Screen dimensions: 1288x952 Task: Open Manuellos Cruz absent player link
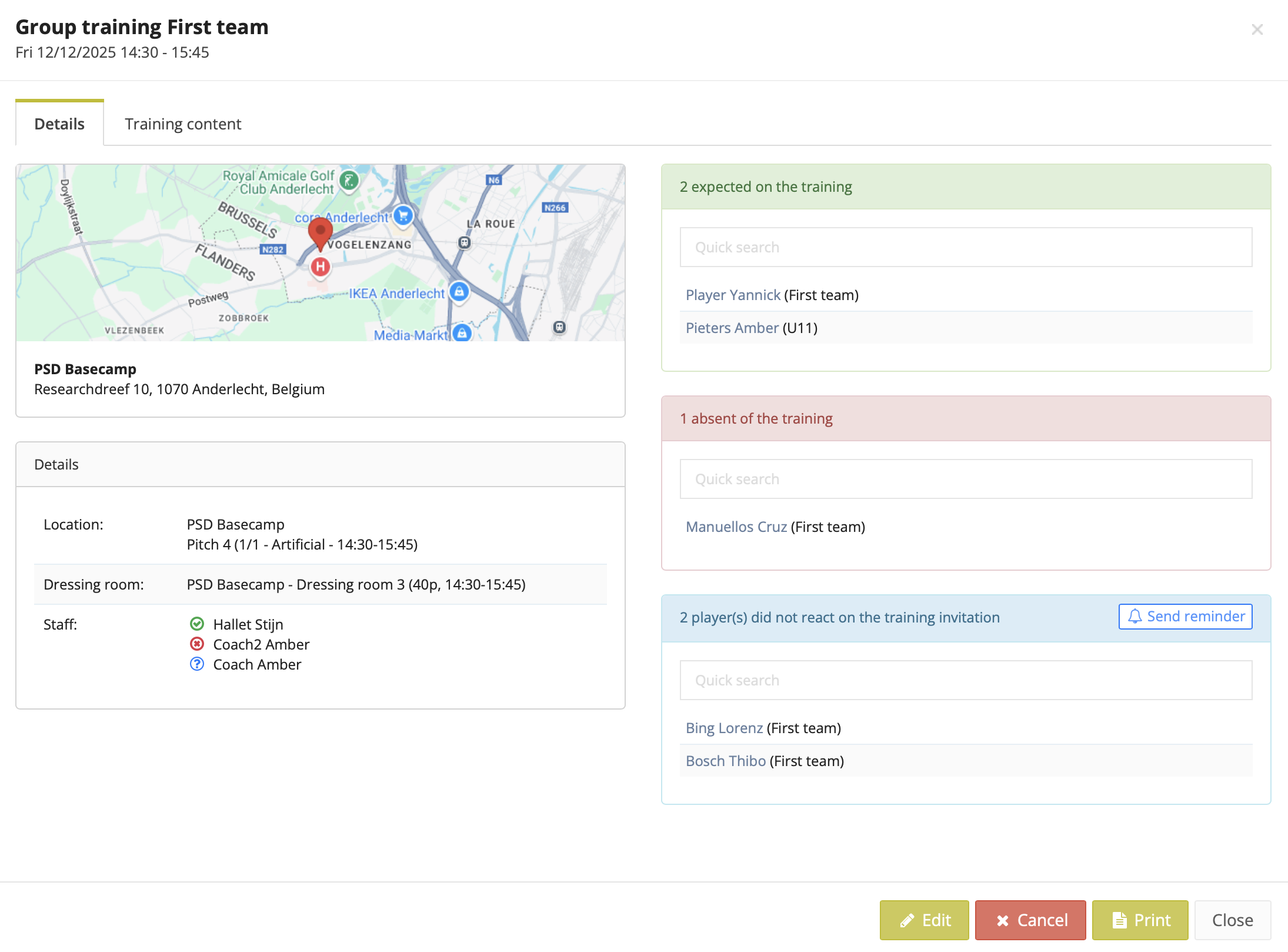(x=736, y=527)
